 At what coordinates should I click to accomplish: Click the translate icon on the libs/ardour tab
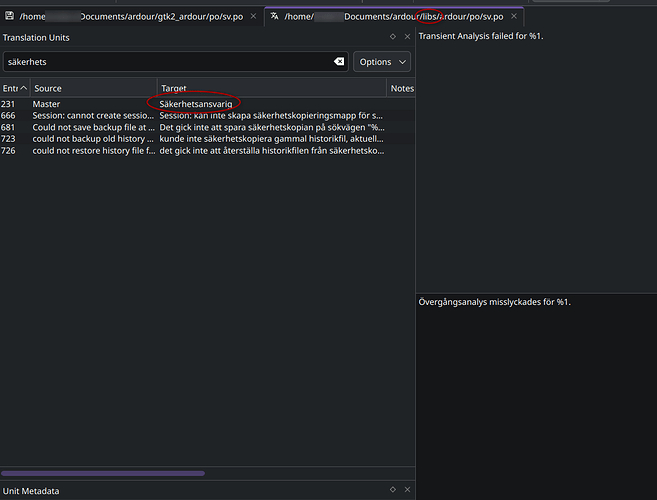point(274,16)
